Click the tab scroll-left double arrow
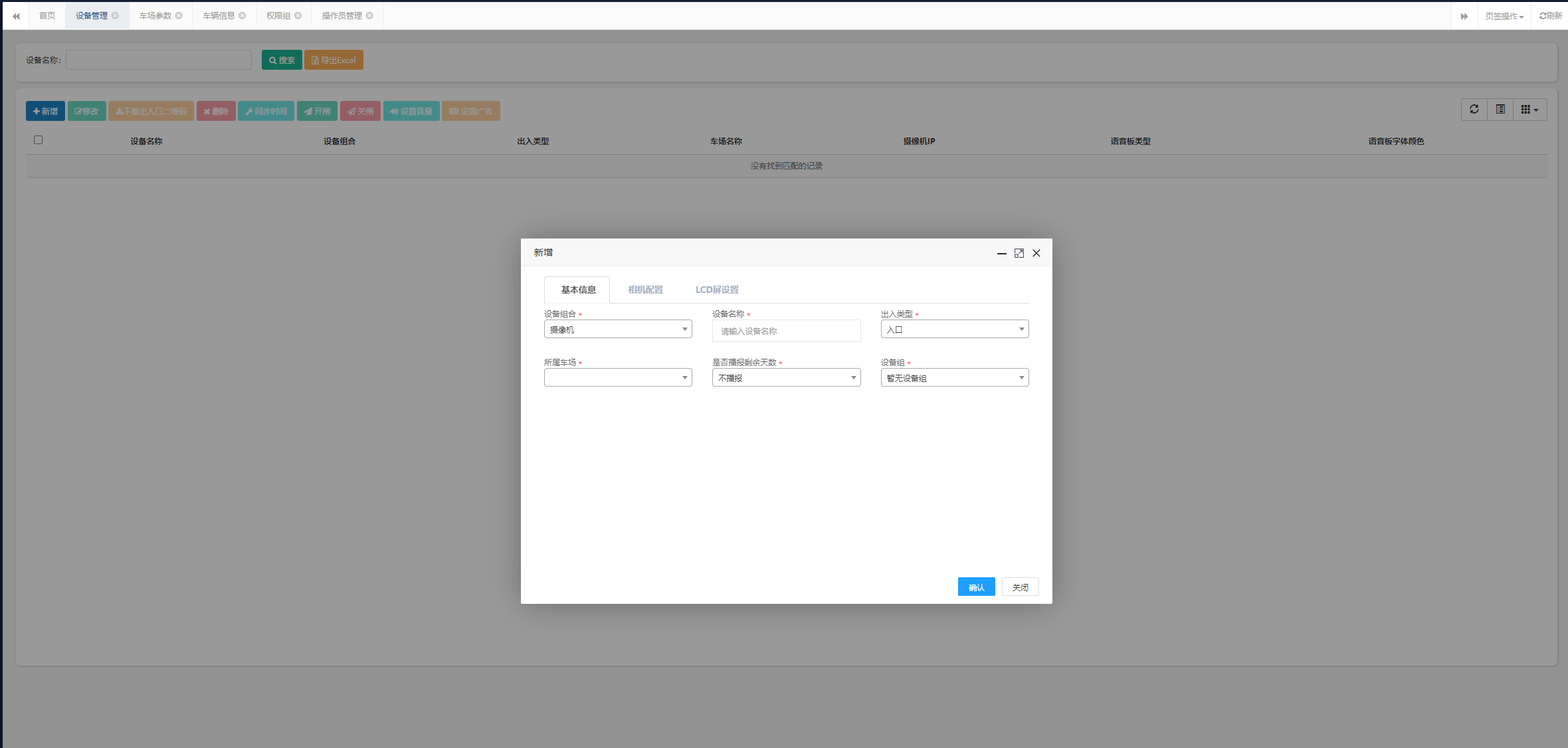 16,16
